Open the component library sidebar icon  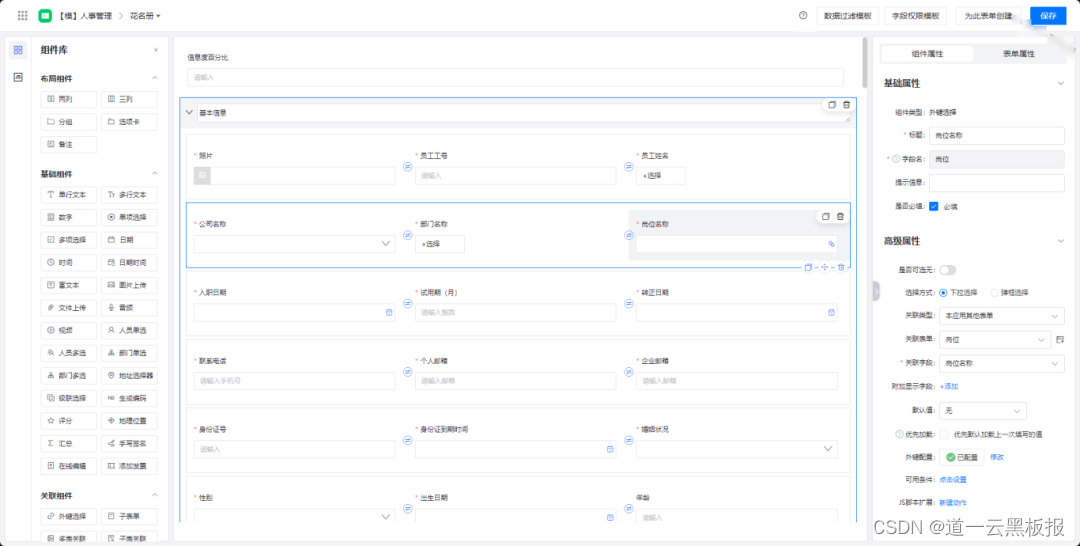tap(18, 50)
